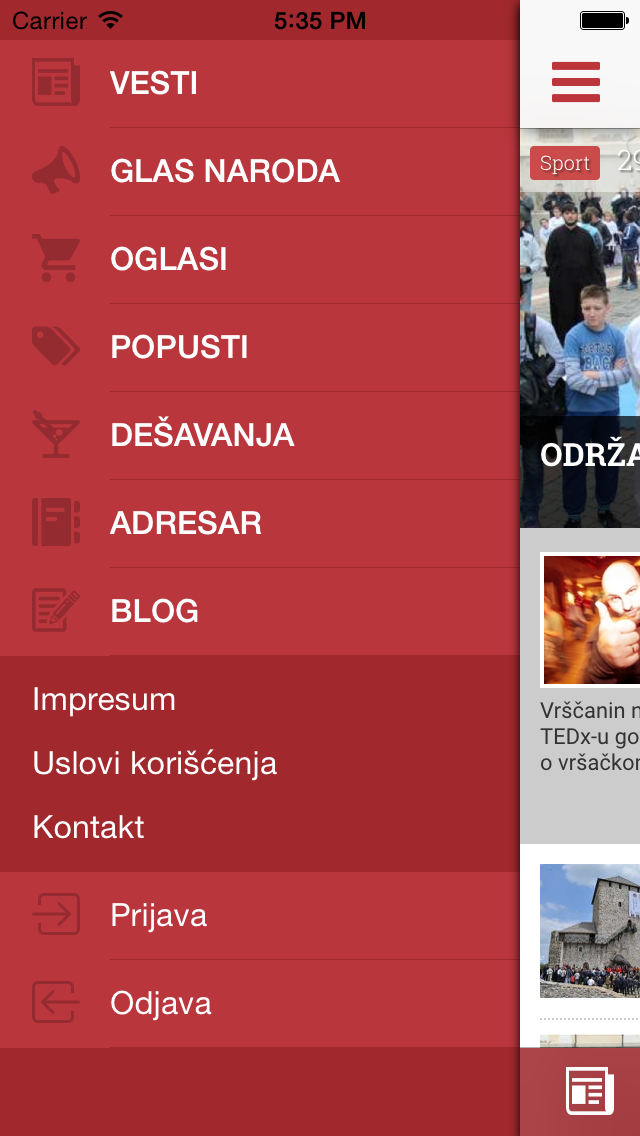Viewport: 640px width, 1136px height.
Task: Select the cocktail glass Dešavanja icon
Action: click(x=56, y=435)
